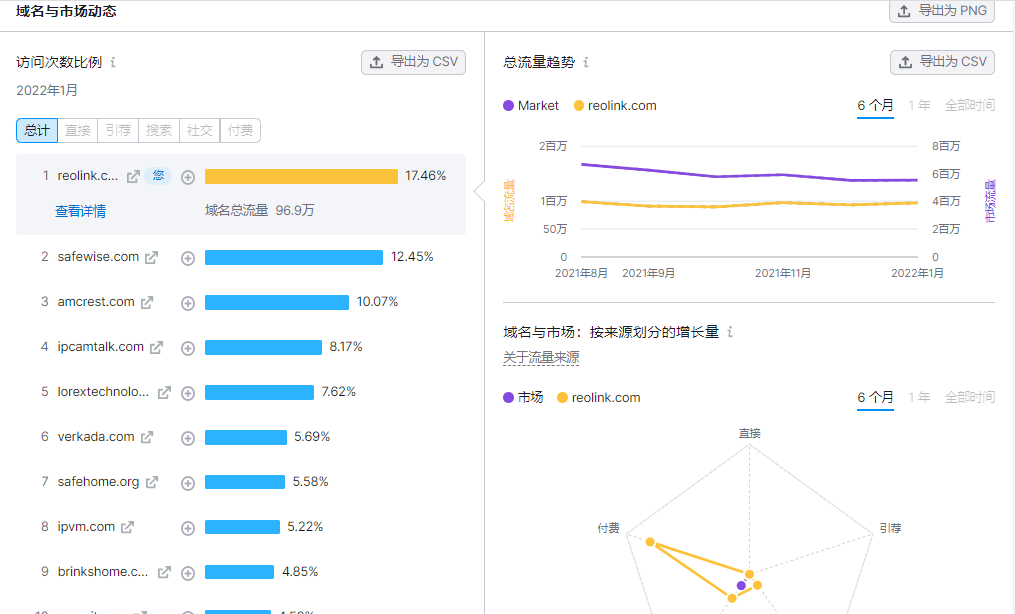Click the amcrest.com domain name
Image resolution: width=1015 pixels, height=614 pixels.
tap(96, 302)
